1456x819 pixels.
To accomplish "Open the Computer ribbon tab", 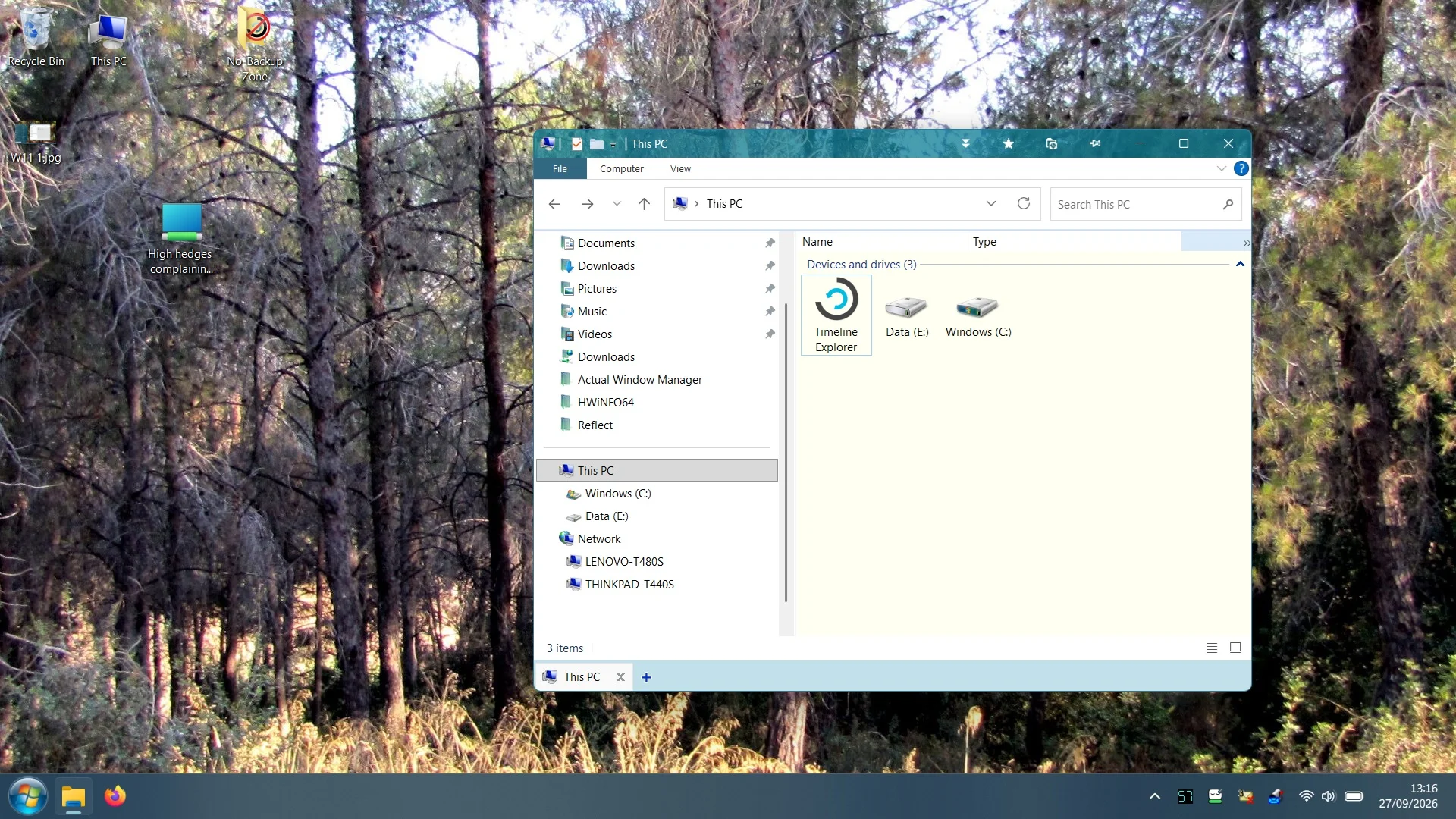I will 621,169.
